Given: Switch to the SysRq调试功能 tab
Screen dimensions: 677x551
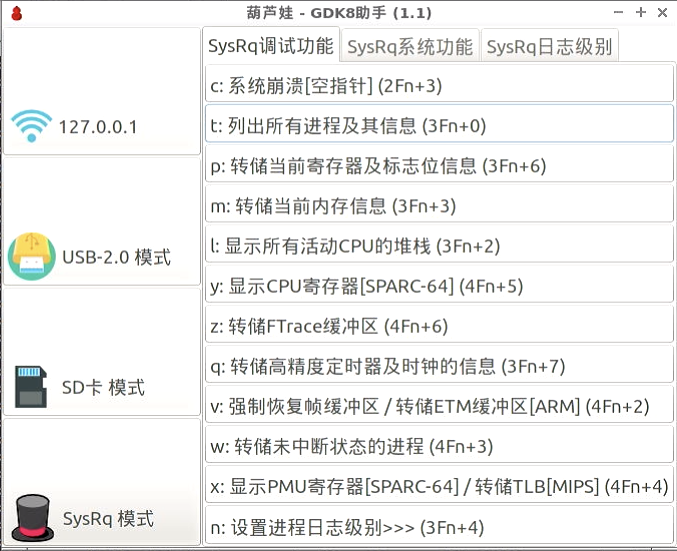Looking at the screenshot, I should pos(271,46).
